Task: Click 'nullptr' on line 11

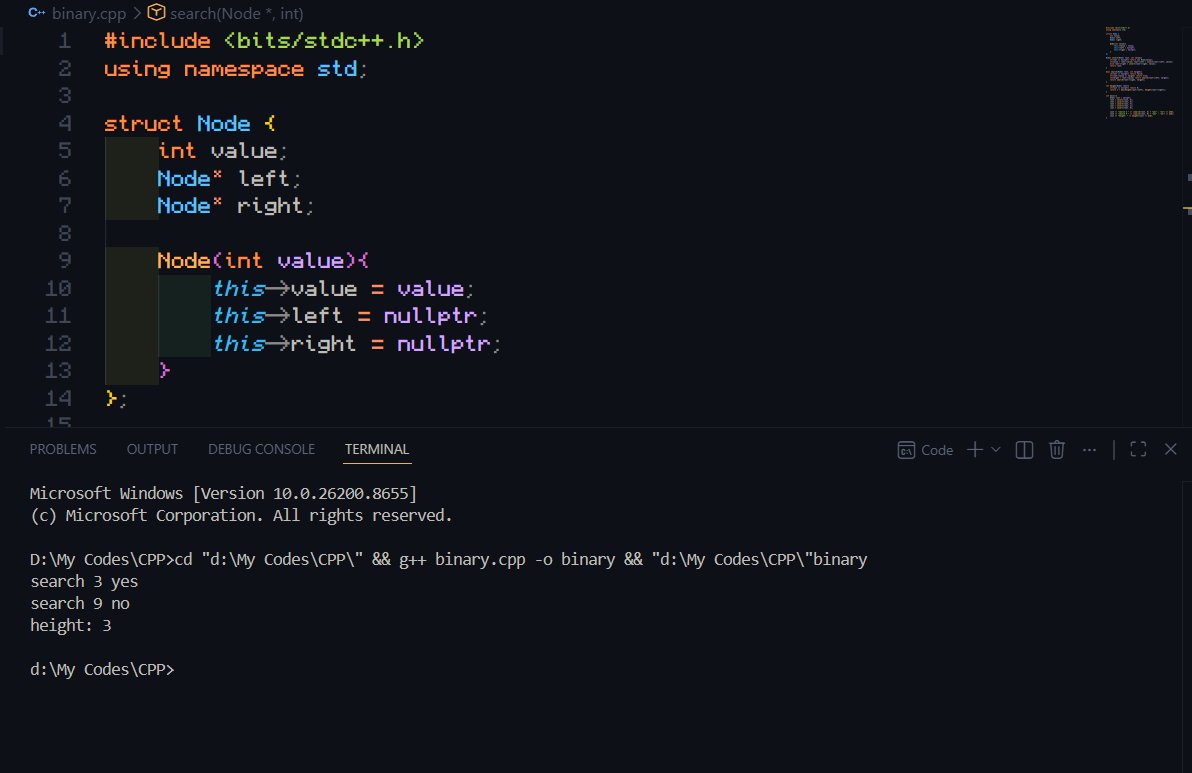Action: click(x=430, y=316)
